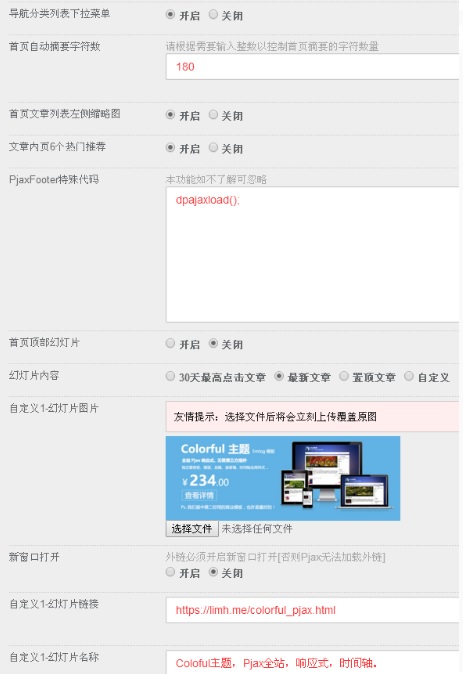Click the 幻灯片内容 label

point(34,376)
